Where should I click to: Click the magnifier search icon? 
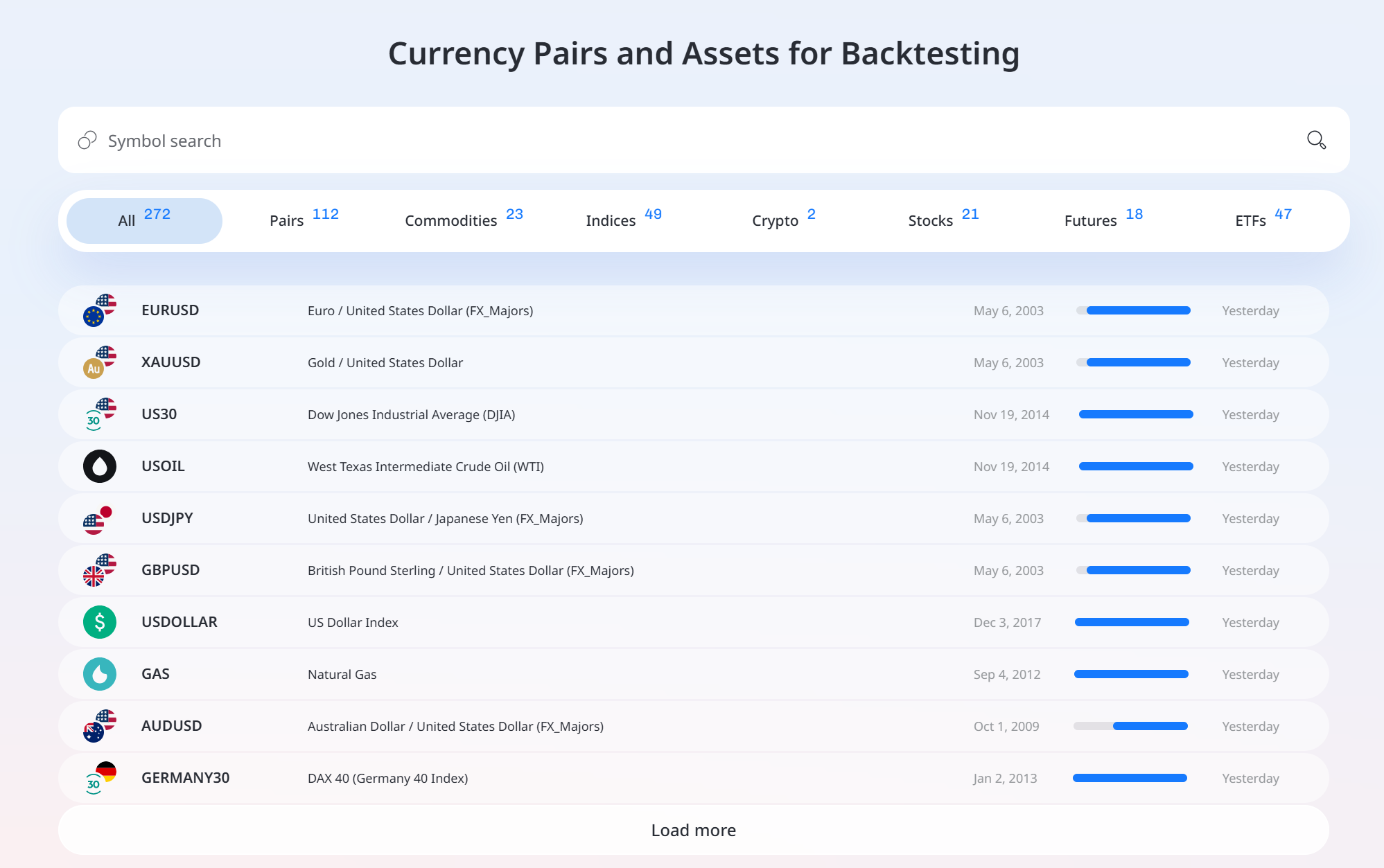(1316, 140)
